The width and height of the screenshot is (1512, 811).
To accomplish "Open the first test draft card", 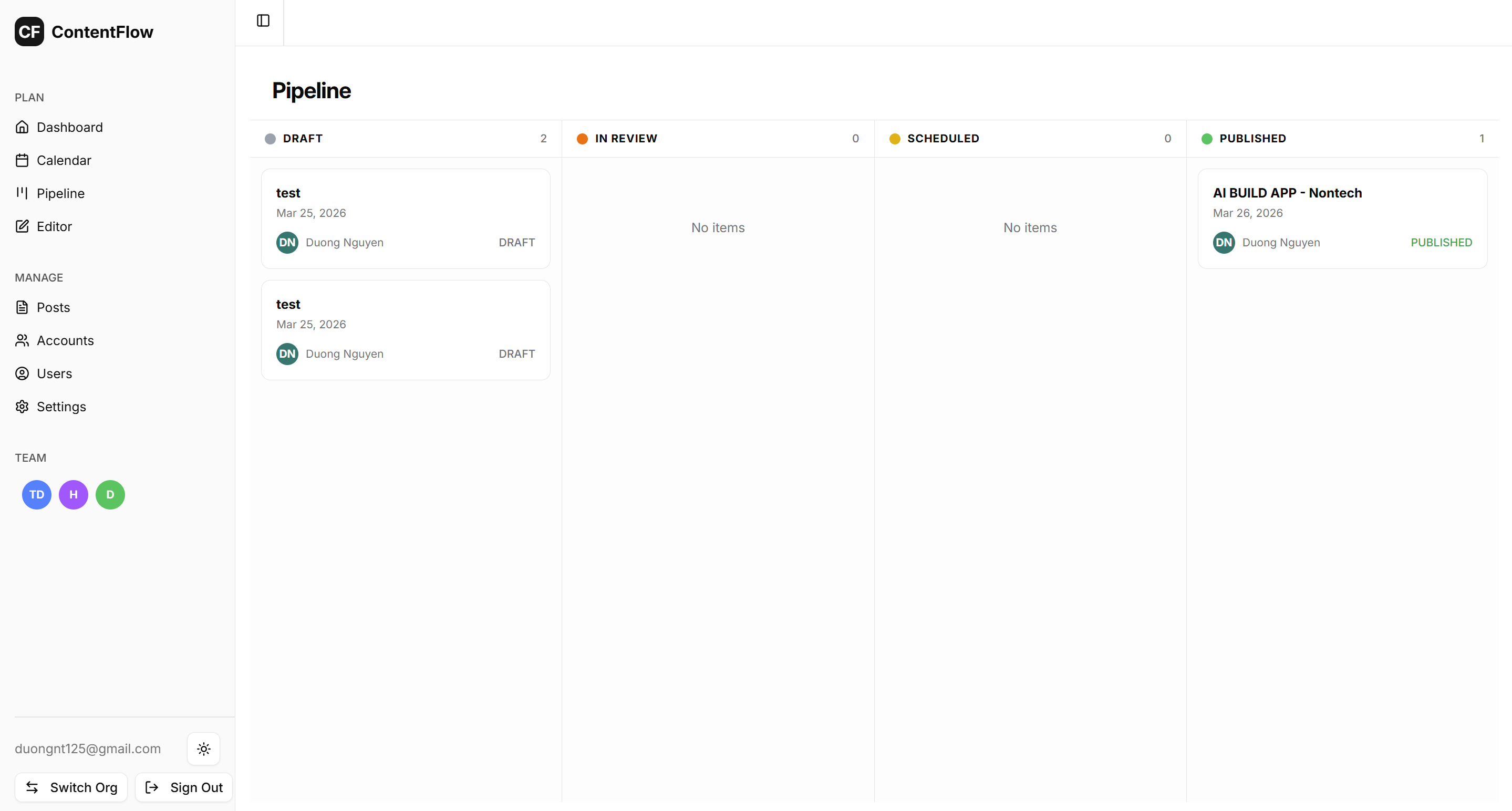I will tap(406, 219).
